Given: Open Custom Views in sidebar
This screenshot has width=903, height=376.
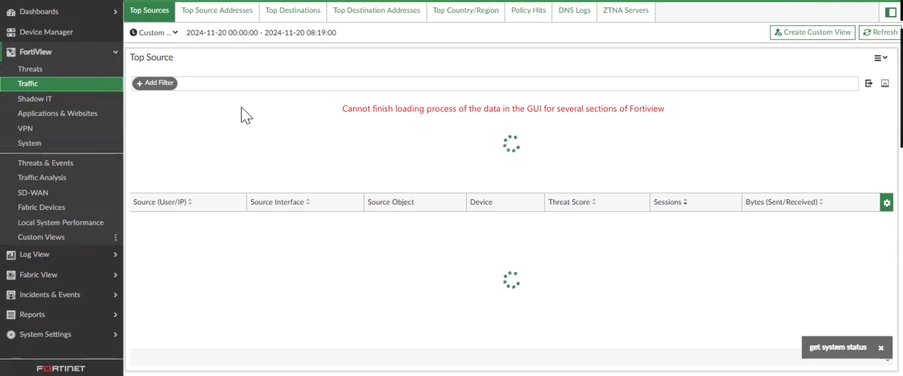Looking at the screenshot, I should tap(41, 237).
